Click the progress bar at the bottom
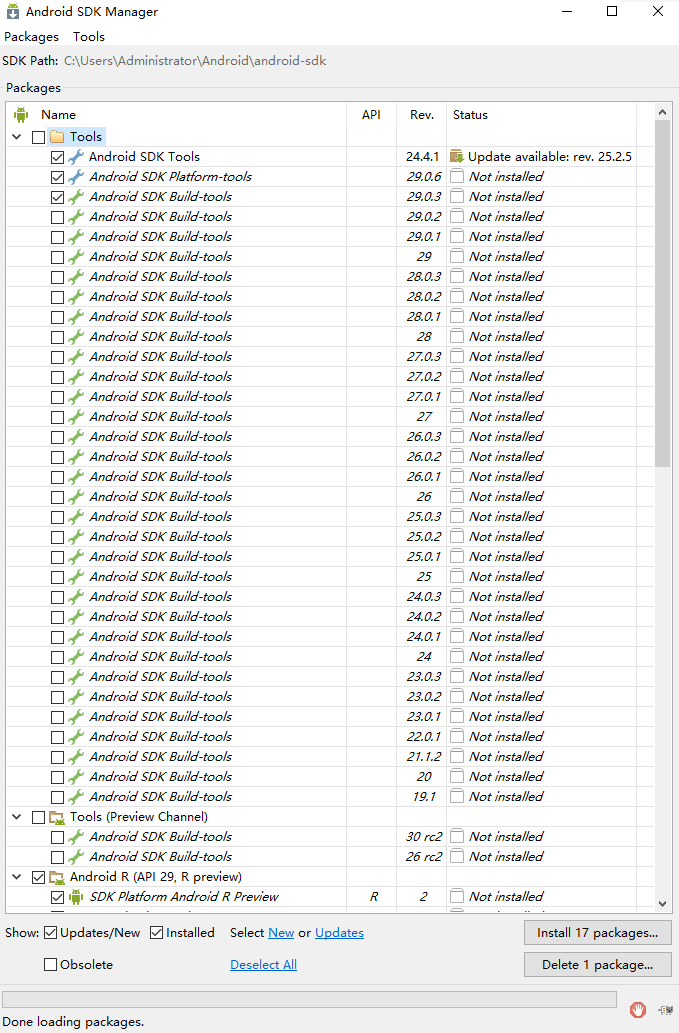679x1033 pixels. (x=310, y=999)
